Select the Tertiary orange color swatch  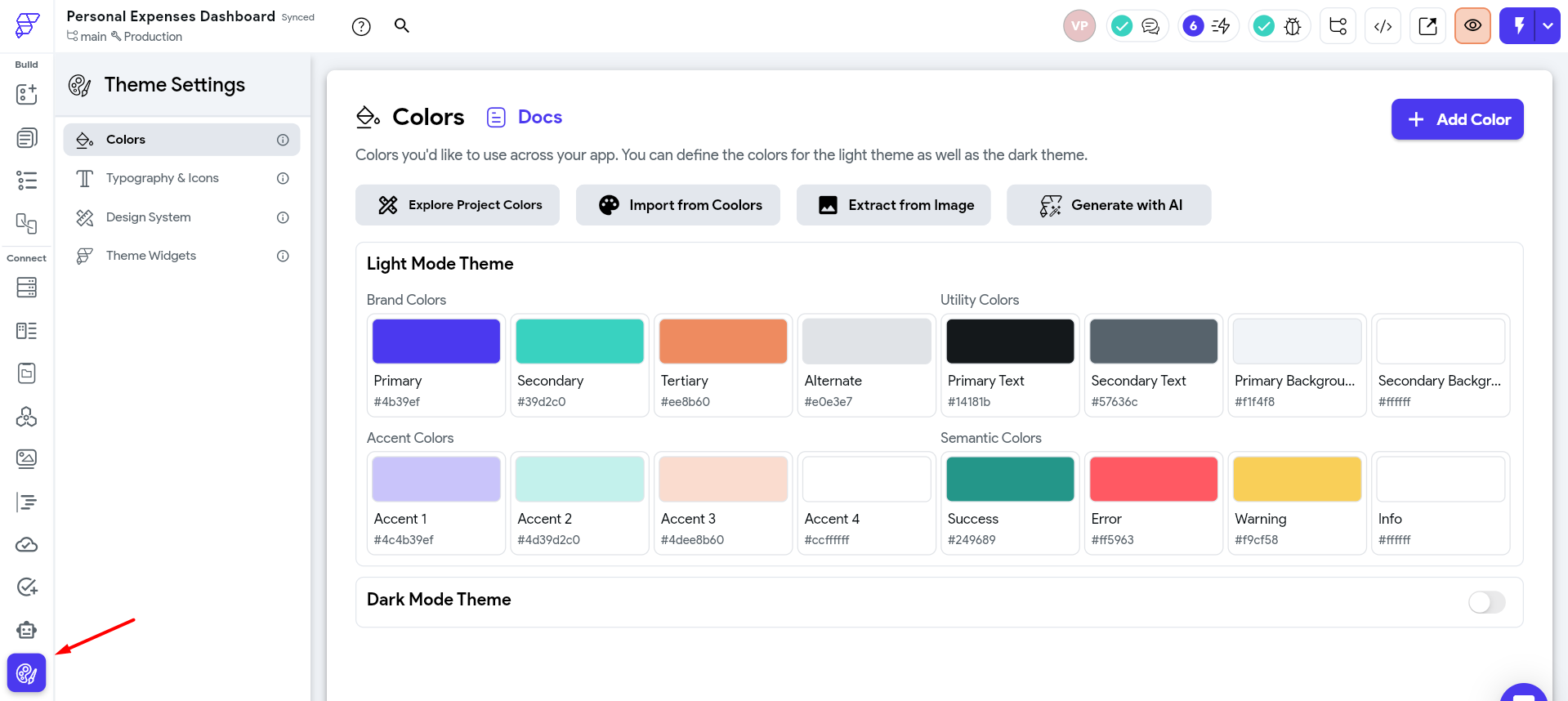722,342
